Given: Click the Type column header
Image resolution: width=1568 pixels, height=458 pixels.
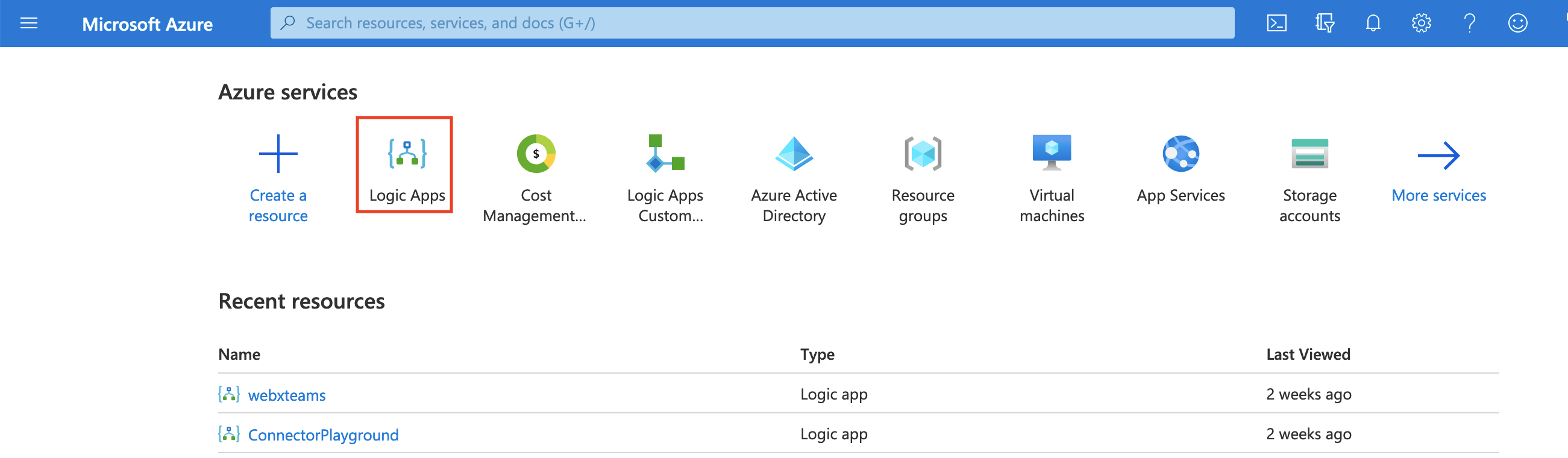Looking at the screenshot, I should [x=818, y=354].
